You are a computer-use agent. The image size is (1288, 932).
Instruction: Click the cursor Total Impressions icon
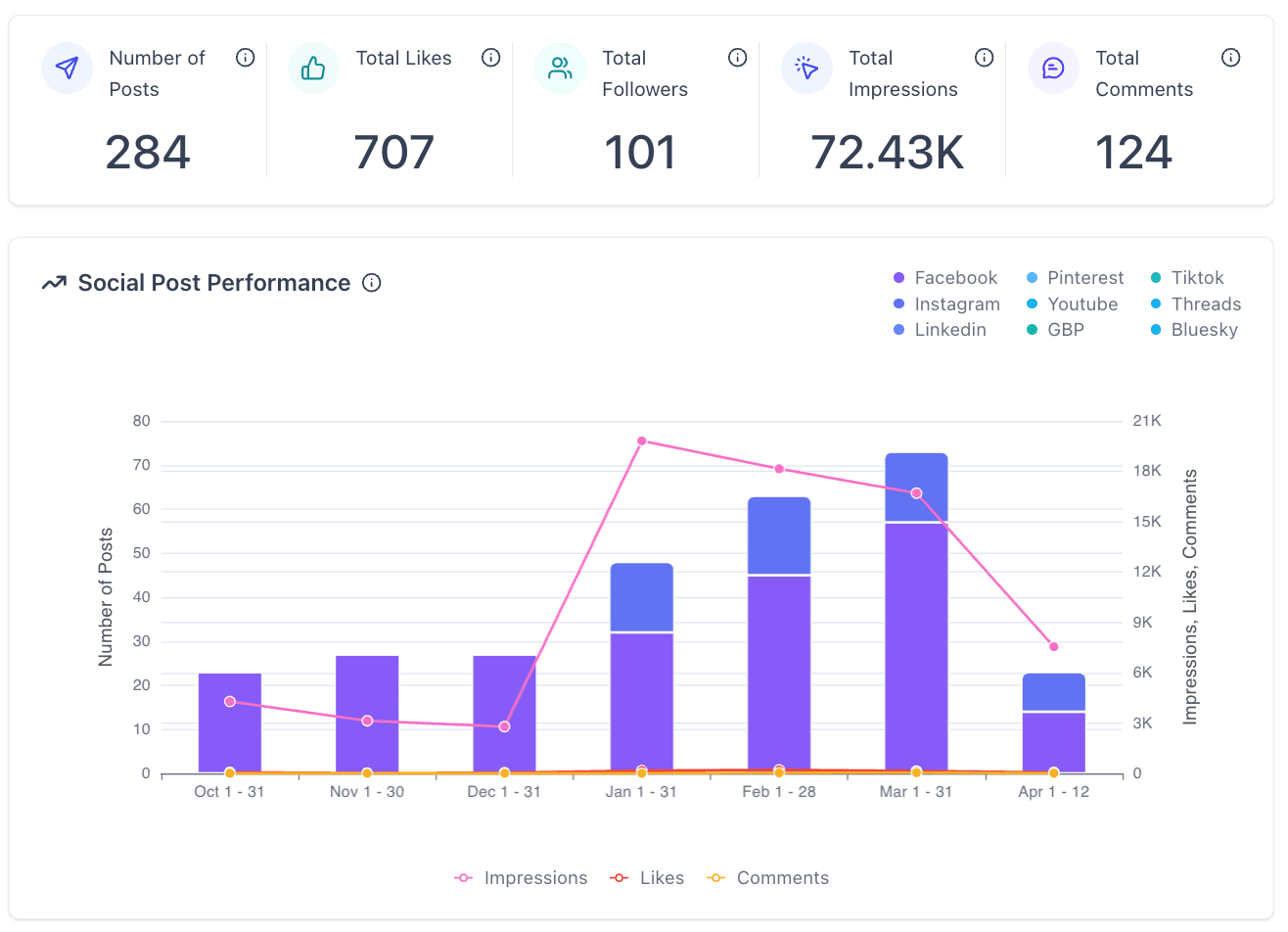[806, 68]
